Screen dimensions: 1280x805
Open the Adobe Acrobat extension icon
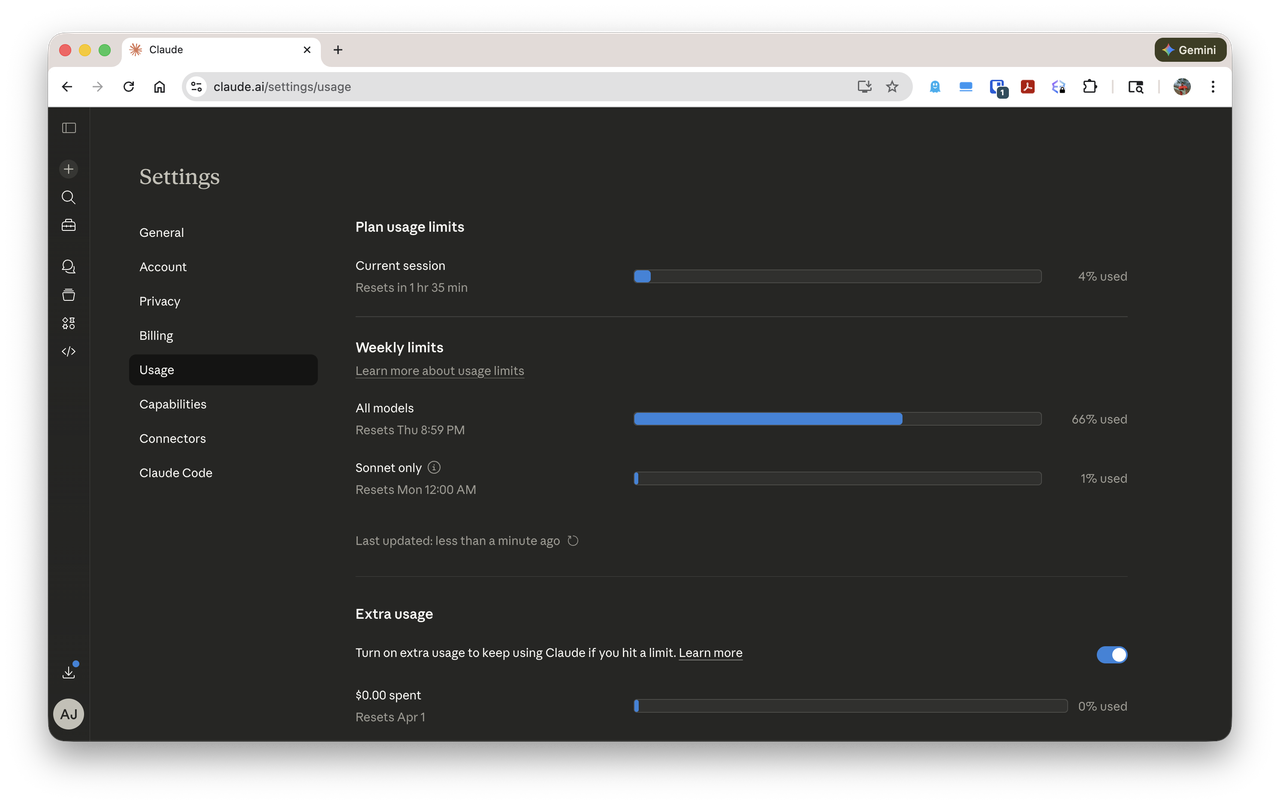pos(1027,87)
